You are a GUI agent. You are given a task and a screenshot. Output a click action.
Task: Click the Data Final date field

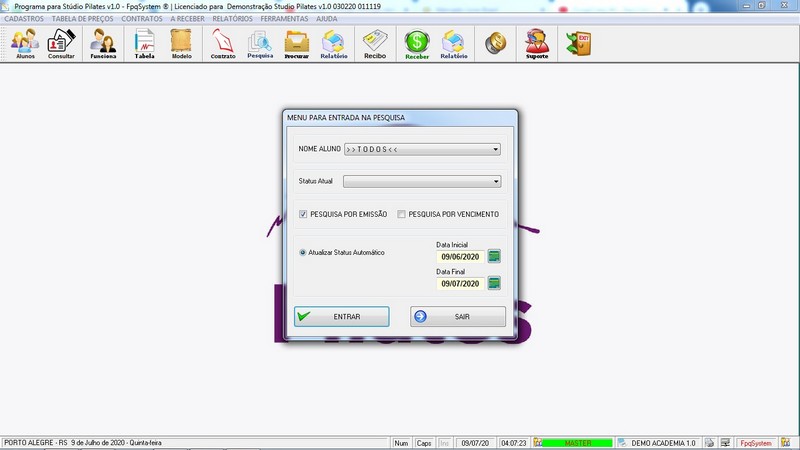[460, 284]
